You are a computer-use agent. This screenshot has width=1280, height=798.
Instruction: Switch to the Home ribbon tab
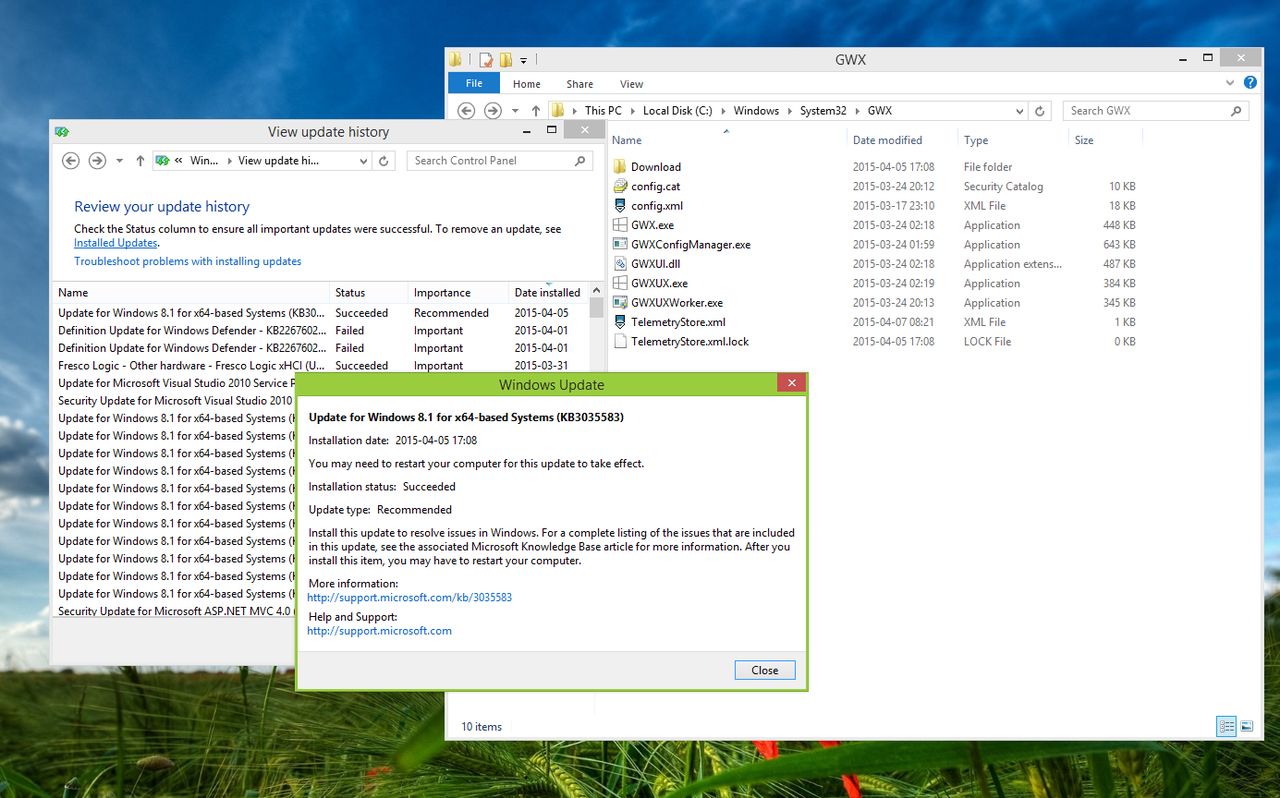(x=527, y=84)
